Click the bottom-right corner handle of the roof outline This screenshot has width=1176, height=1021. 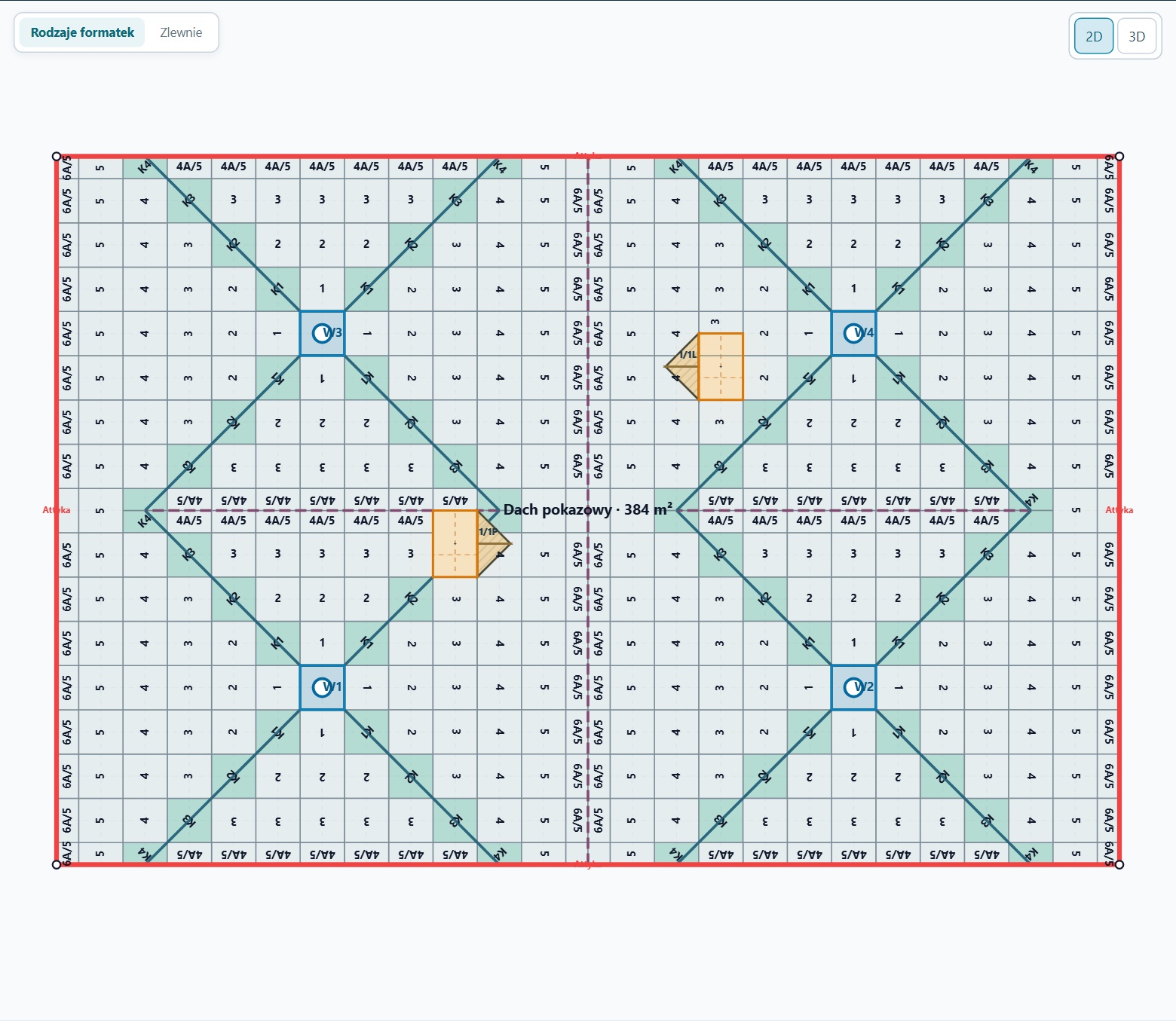pos(1119,864)
